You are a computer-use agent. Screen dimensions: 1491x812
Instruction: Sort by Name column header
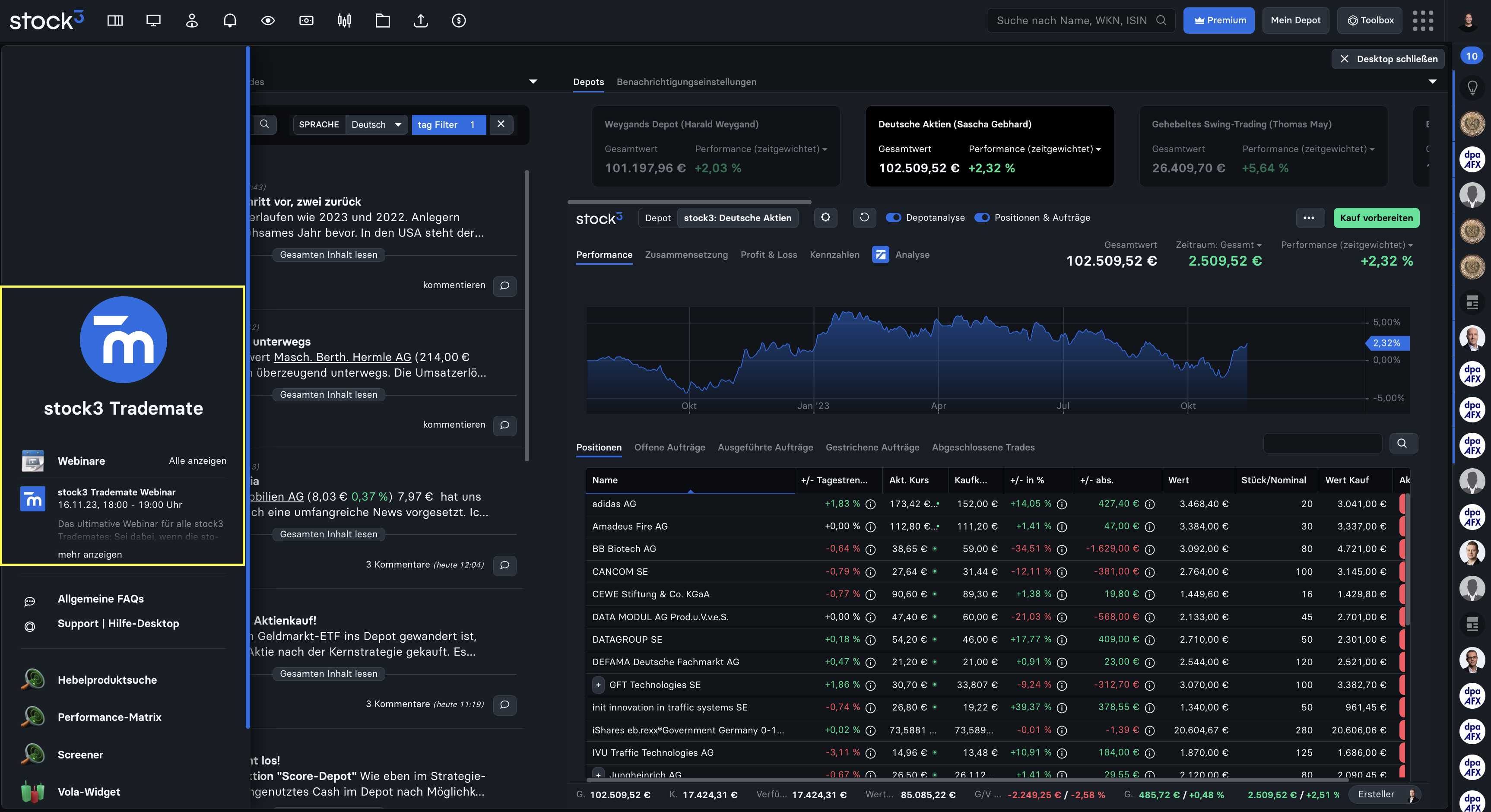tap(690, 480)
